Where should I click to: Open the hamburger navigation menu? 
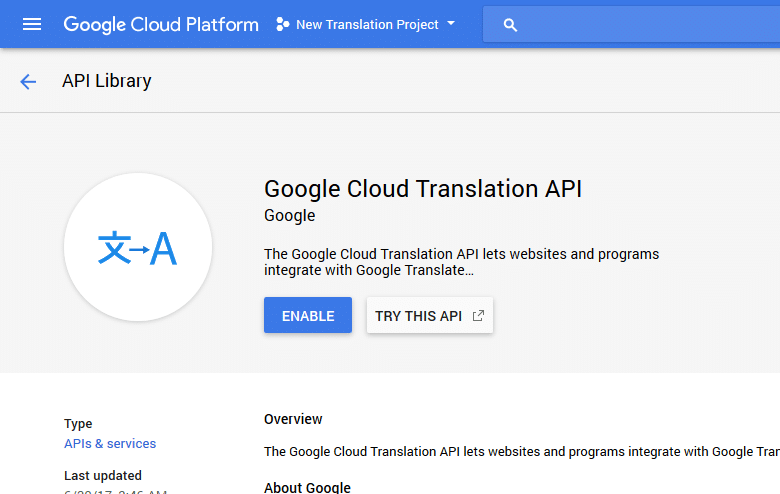point(32,24)
